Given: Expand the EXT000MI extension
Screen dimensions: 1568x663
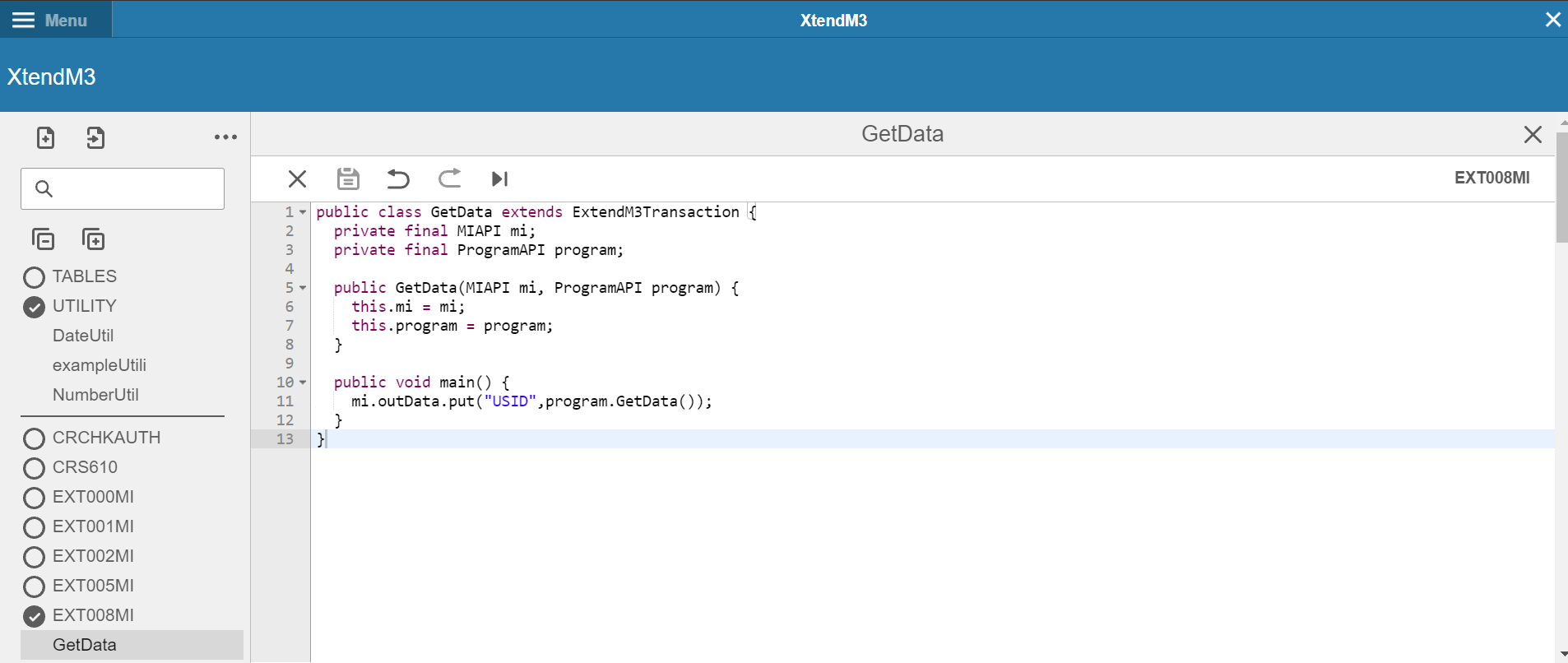Looking at the screenshot, I should point(34,498).
